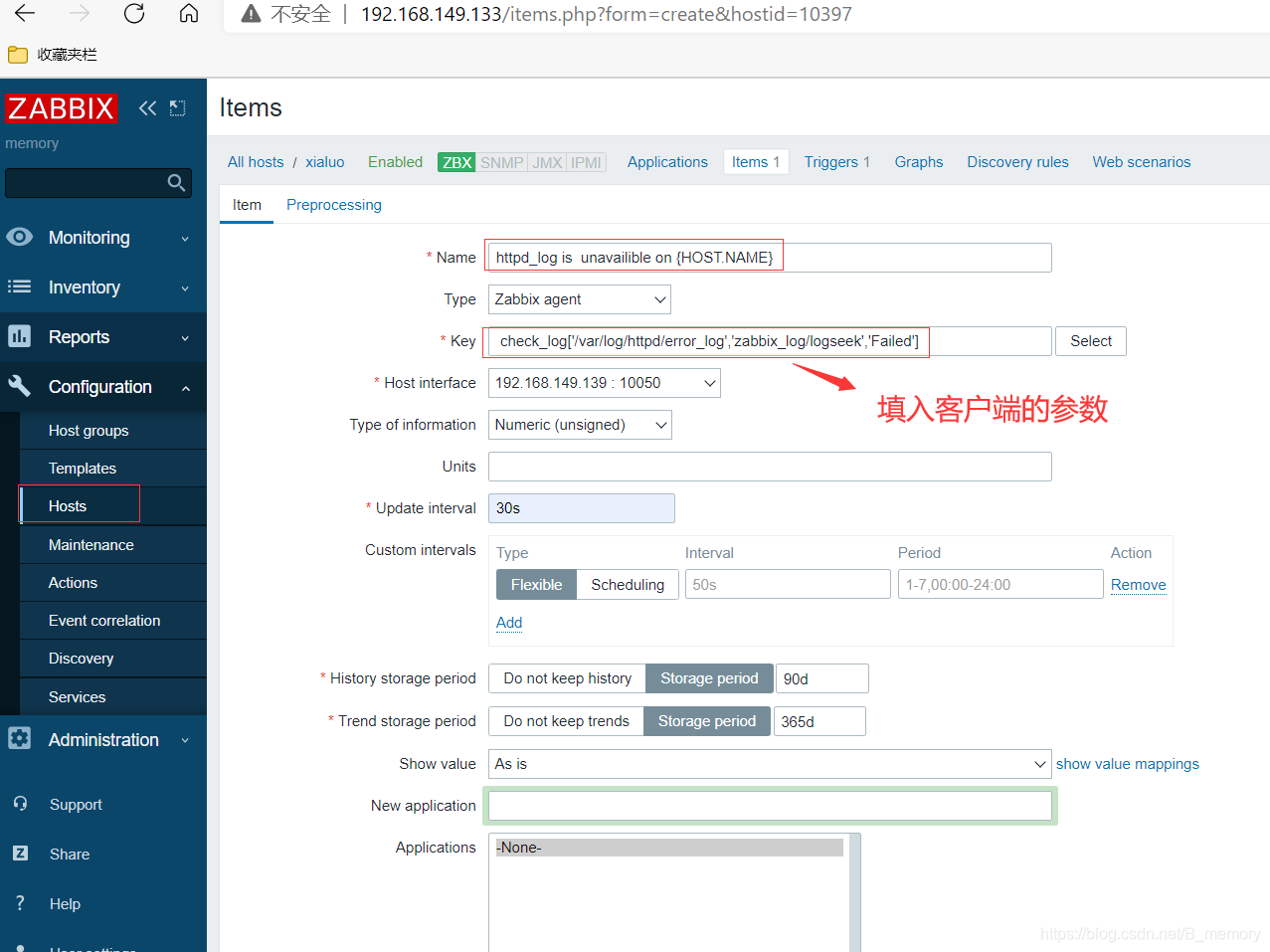1270x952 pixels.
Task: Select the Item tab
Action: (247, 204)
